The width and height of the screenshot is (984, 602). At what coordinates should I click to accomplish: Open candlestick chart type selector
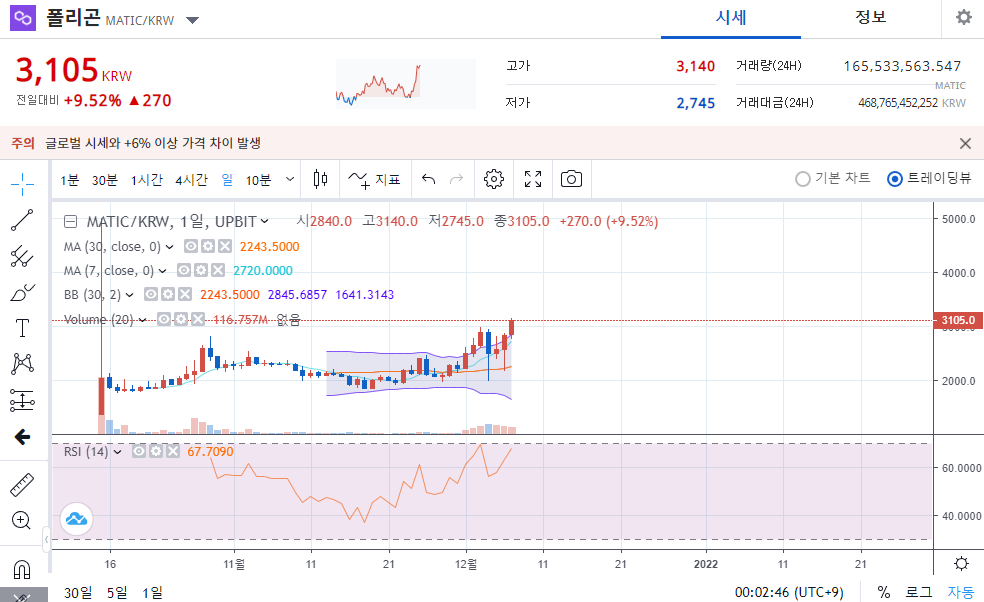click(x=320, y=180)
